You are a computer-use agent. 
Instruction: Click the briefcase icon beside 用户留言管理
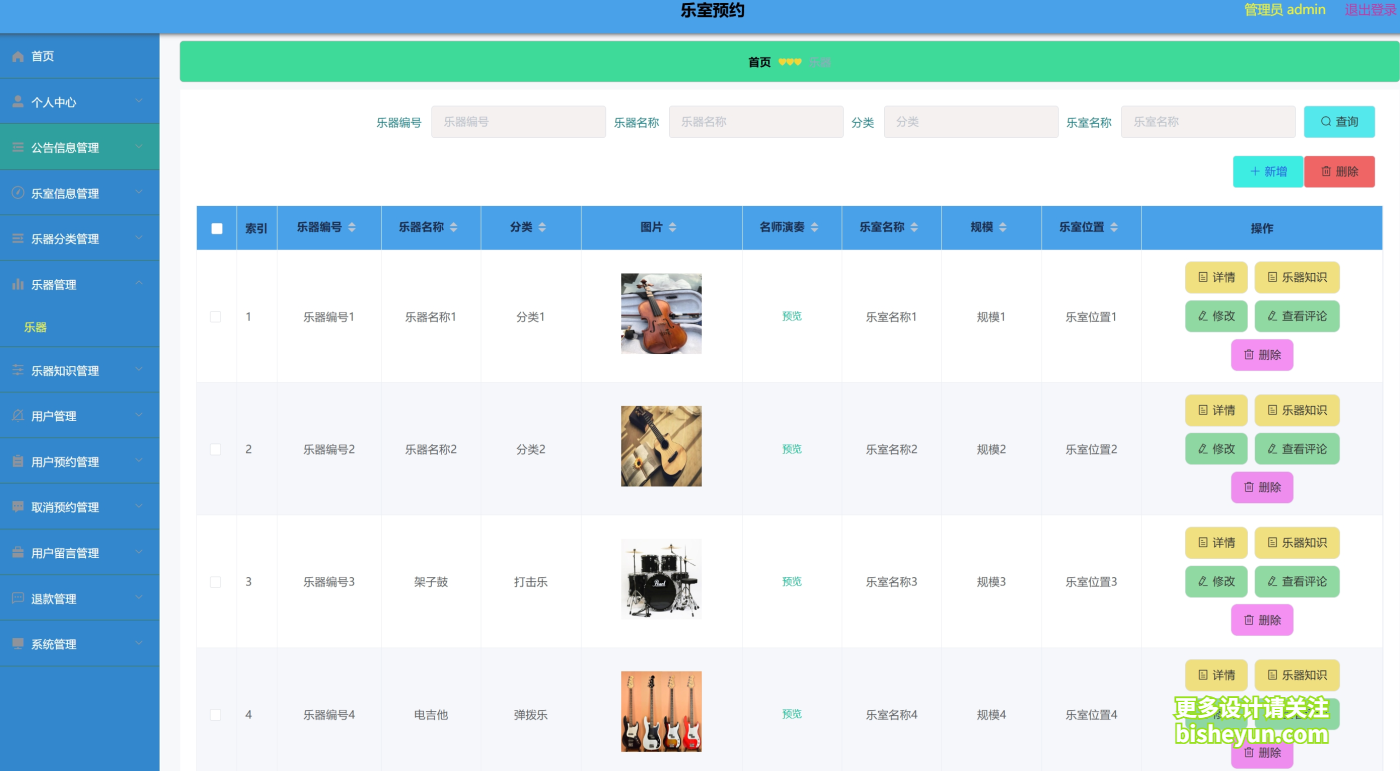coord(18,553)
